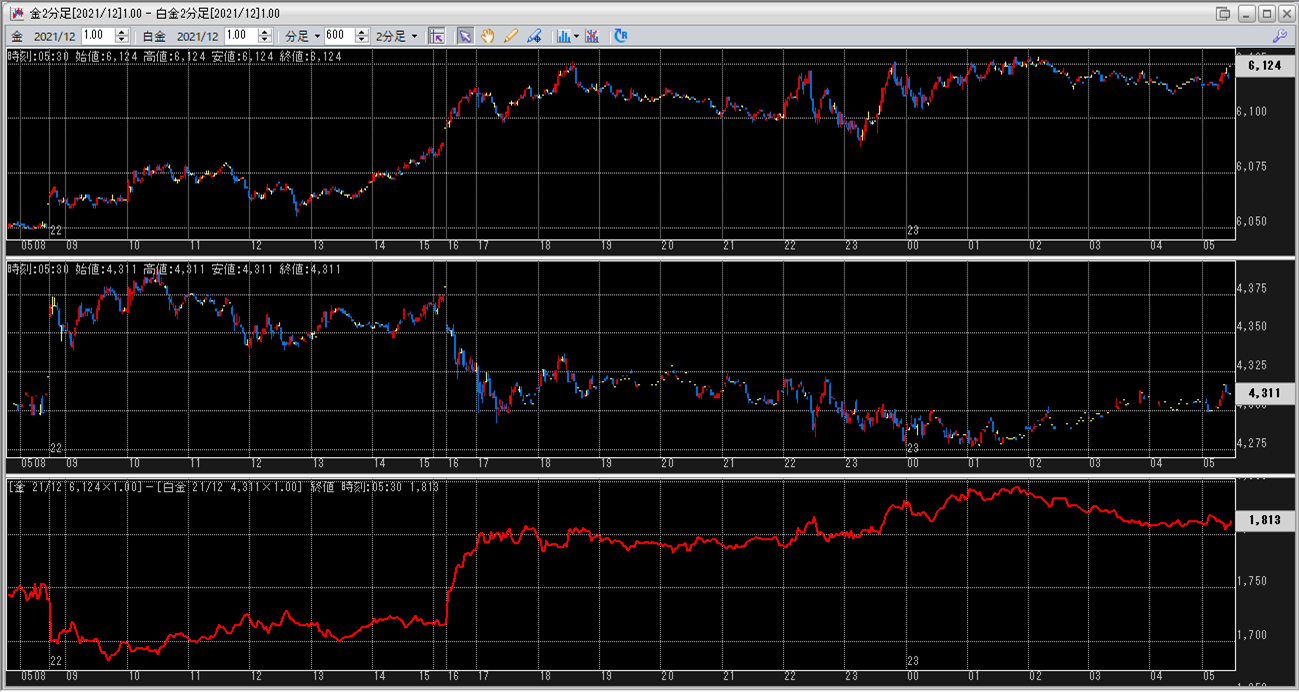Screen dimensions: 1299x692
Task: Toggle the crosshair axis cursor button
Action: coord(436,35)
